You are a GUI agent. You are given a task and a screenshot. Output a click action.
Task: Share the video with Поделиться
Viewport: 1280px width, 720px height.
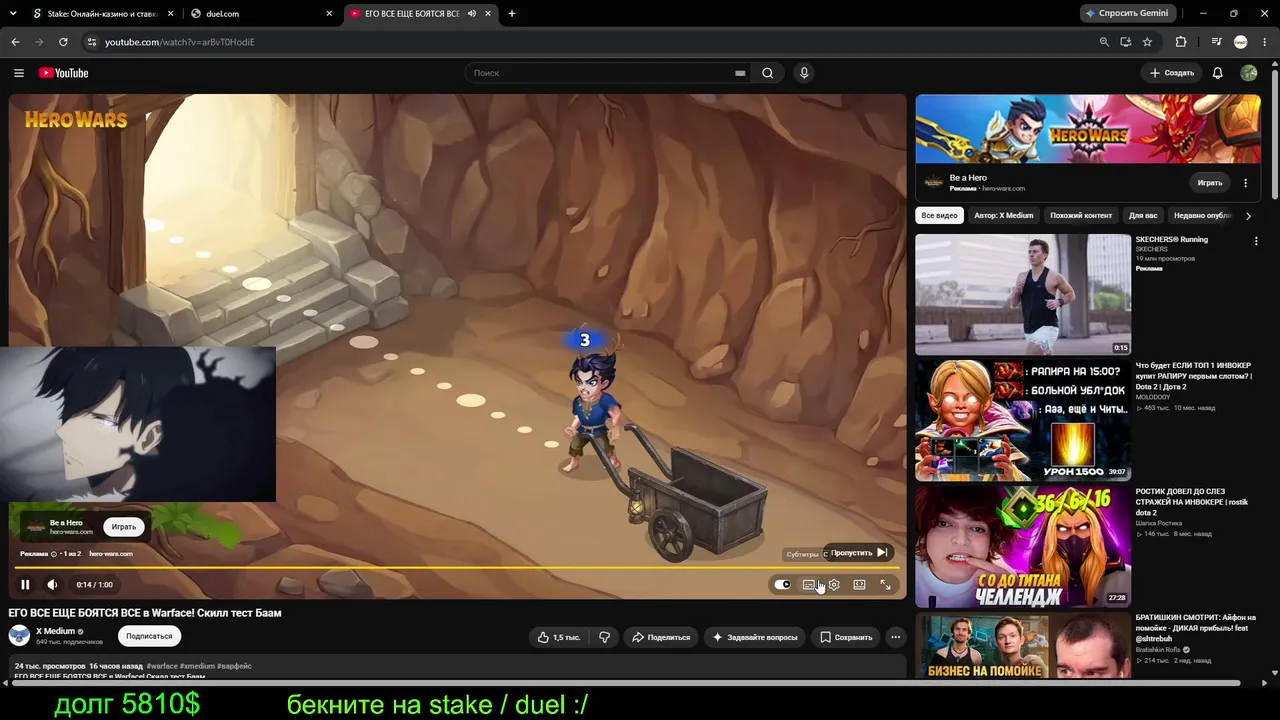661,637
